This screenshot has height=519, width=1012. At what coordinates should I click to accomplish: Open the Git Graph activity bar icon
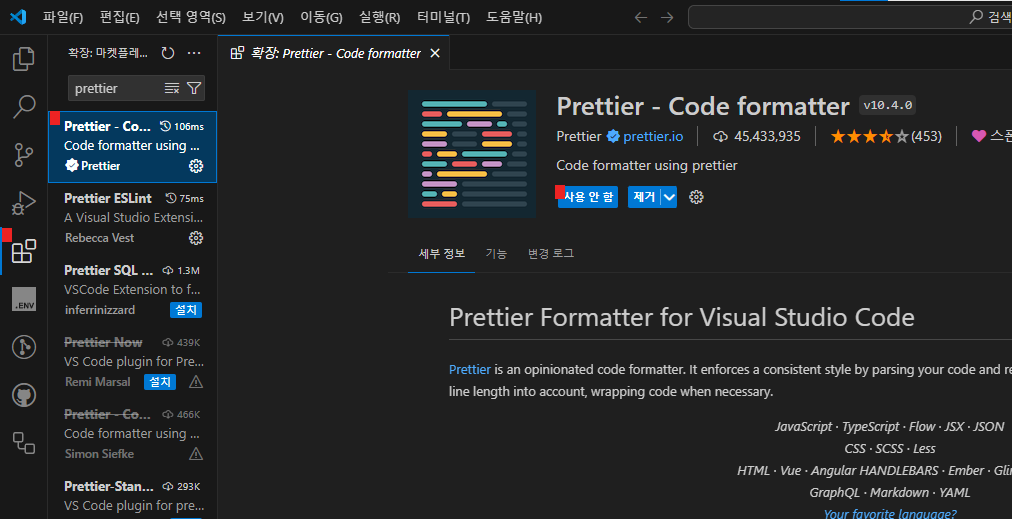[24, 347]
